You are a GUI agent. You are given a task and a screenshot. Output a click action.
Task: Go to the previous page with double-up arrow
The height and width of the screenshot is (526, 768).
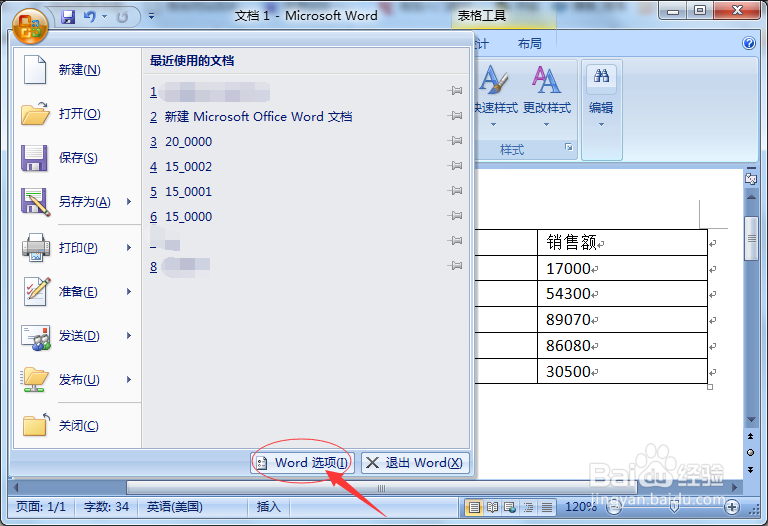tap(750, 436)
